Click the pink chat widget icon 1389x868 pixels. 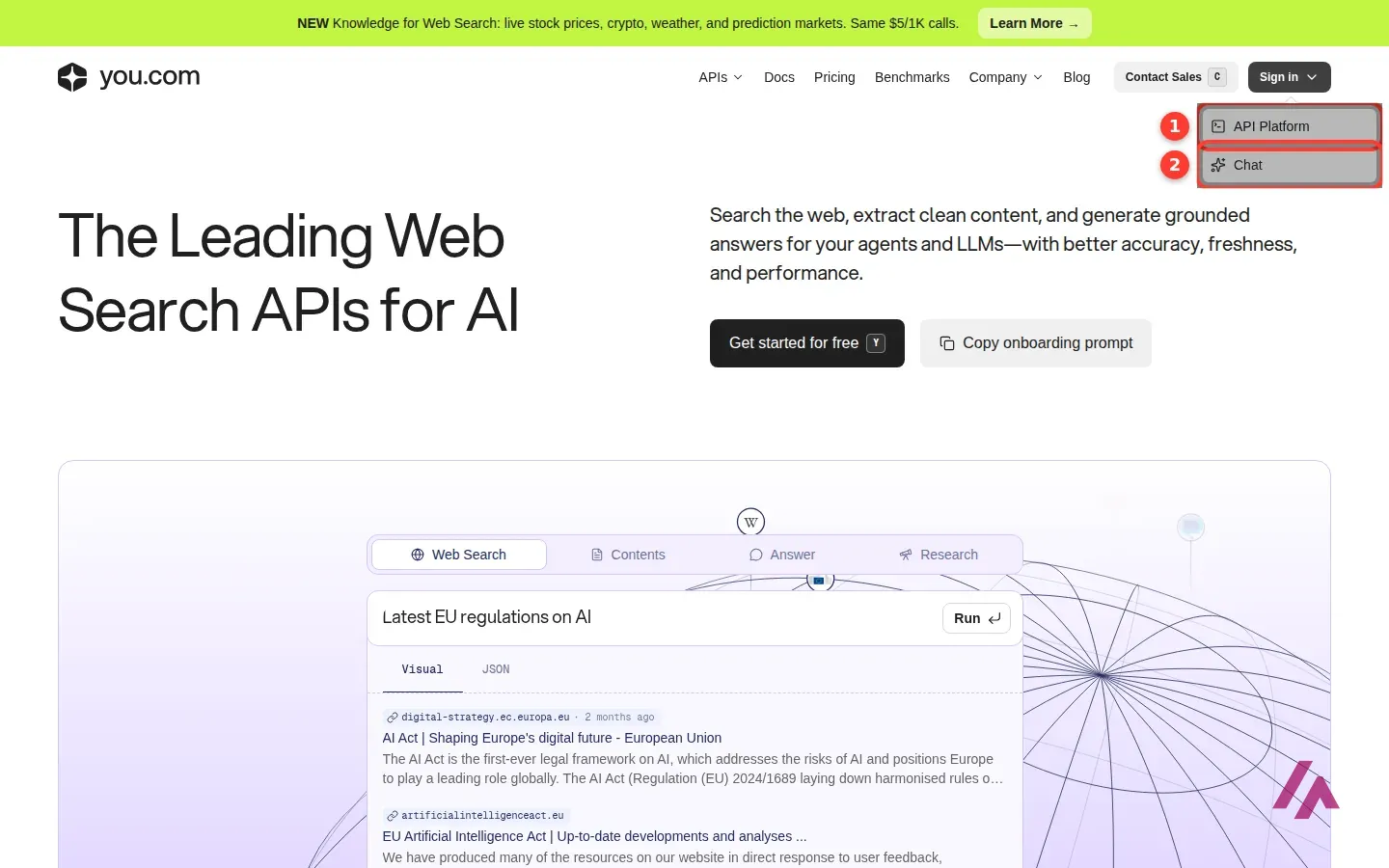(1306, 789)
